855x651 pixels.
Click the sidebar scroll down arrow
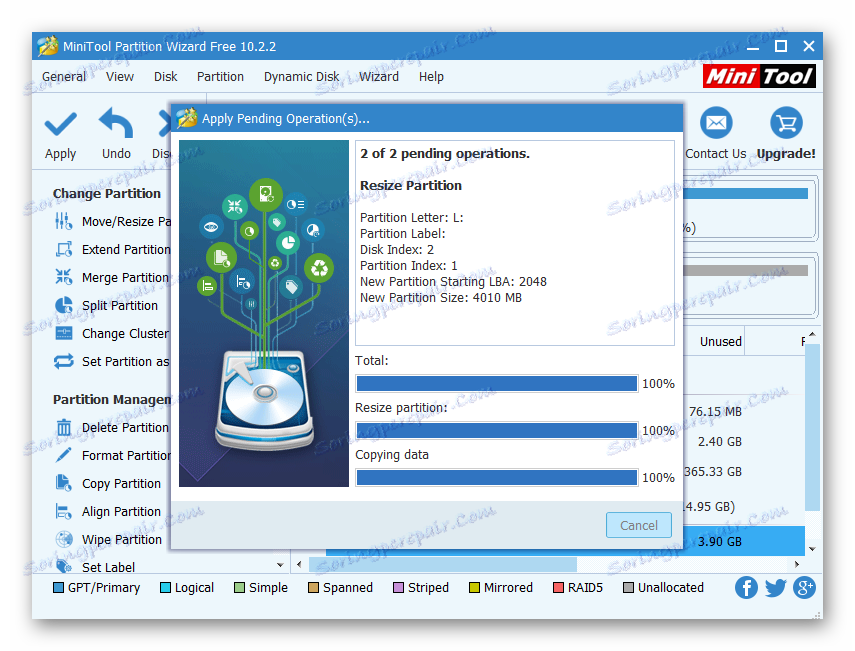[280, 565]
